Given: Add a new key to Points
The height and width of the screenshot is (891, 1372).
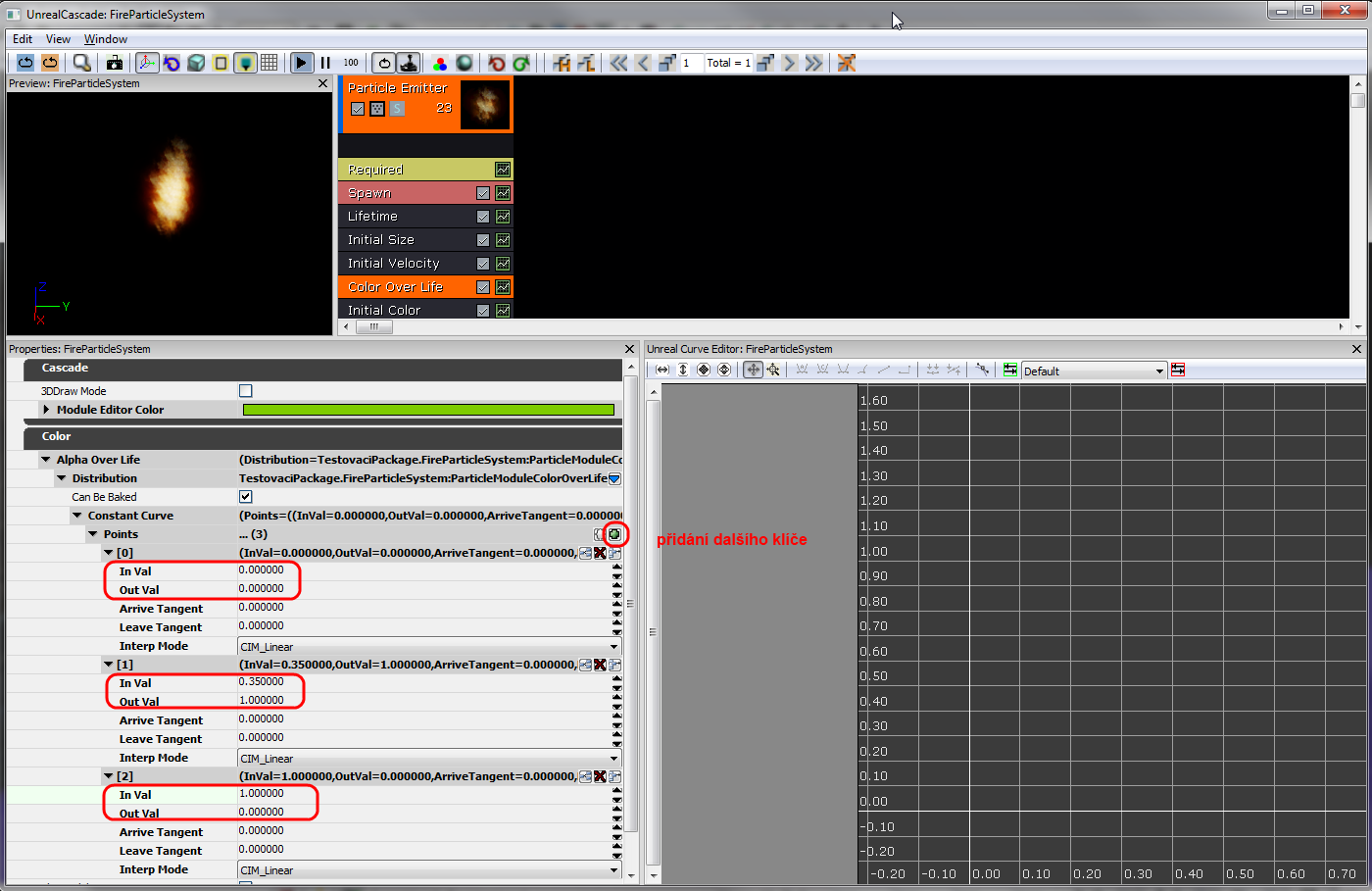Looking at the screenshot, I should point(614,534).
